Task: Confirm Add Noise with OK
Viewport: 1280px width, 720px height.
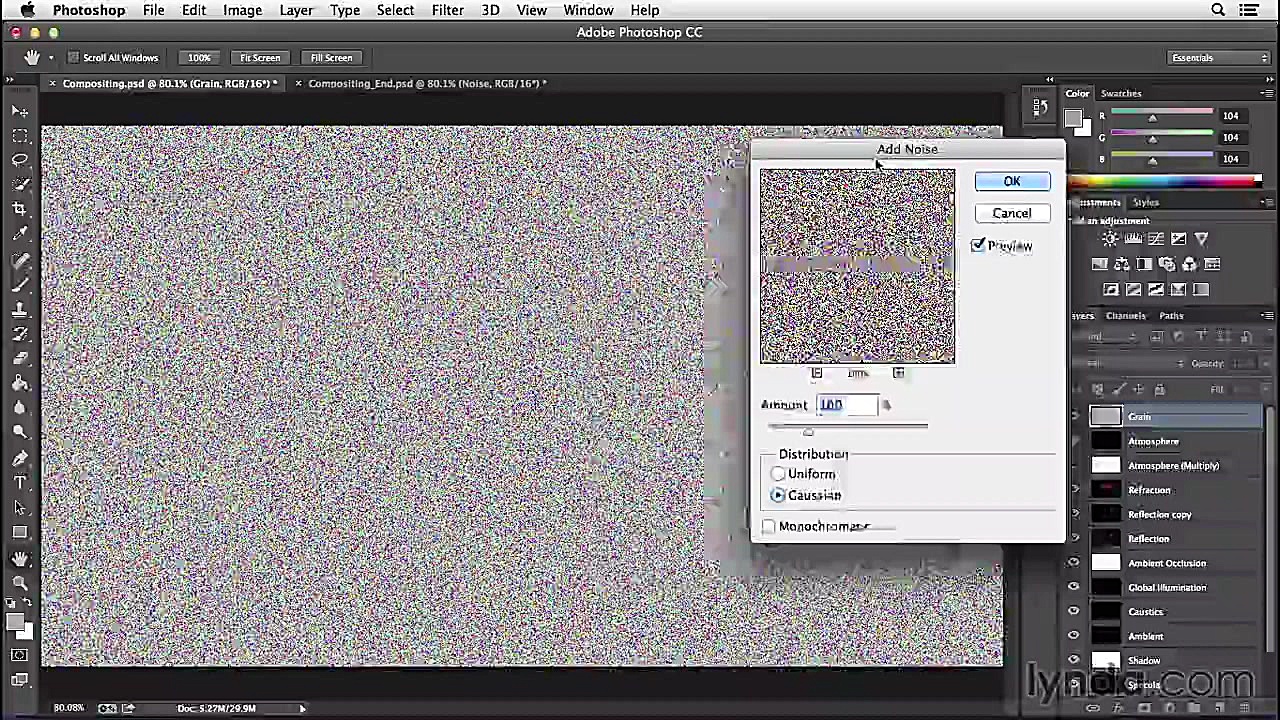Action: coord(1012,181)
